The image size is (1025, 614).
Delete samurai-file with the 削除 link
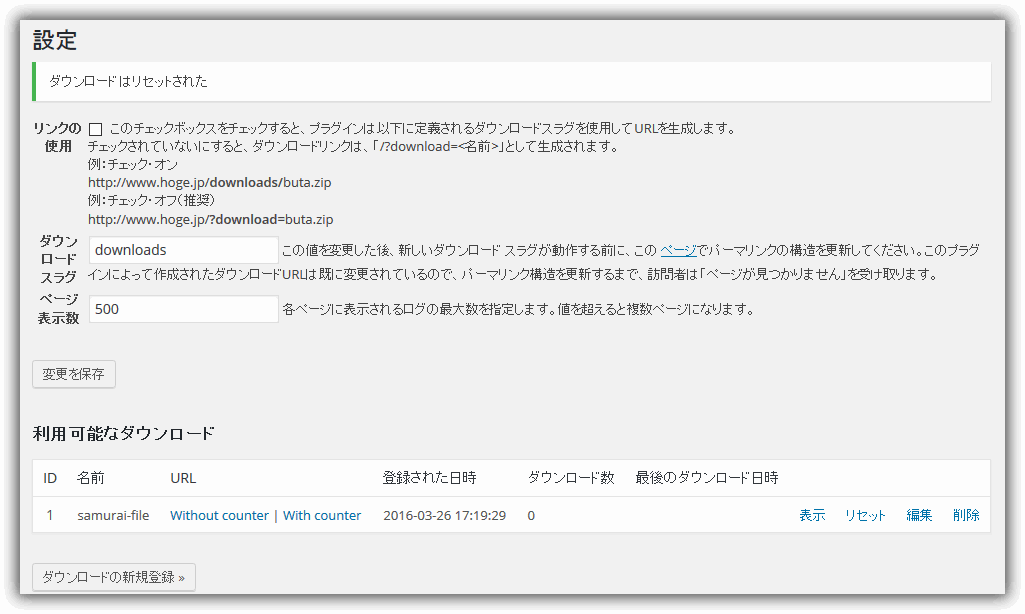coord(966,516)
